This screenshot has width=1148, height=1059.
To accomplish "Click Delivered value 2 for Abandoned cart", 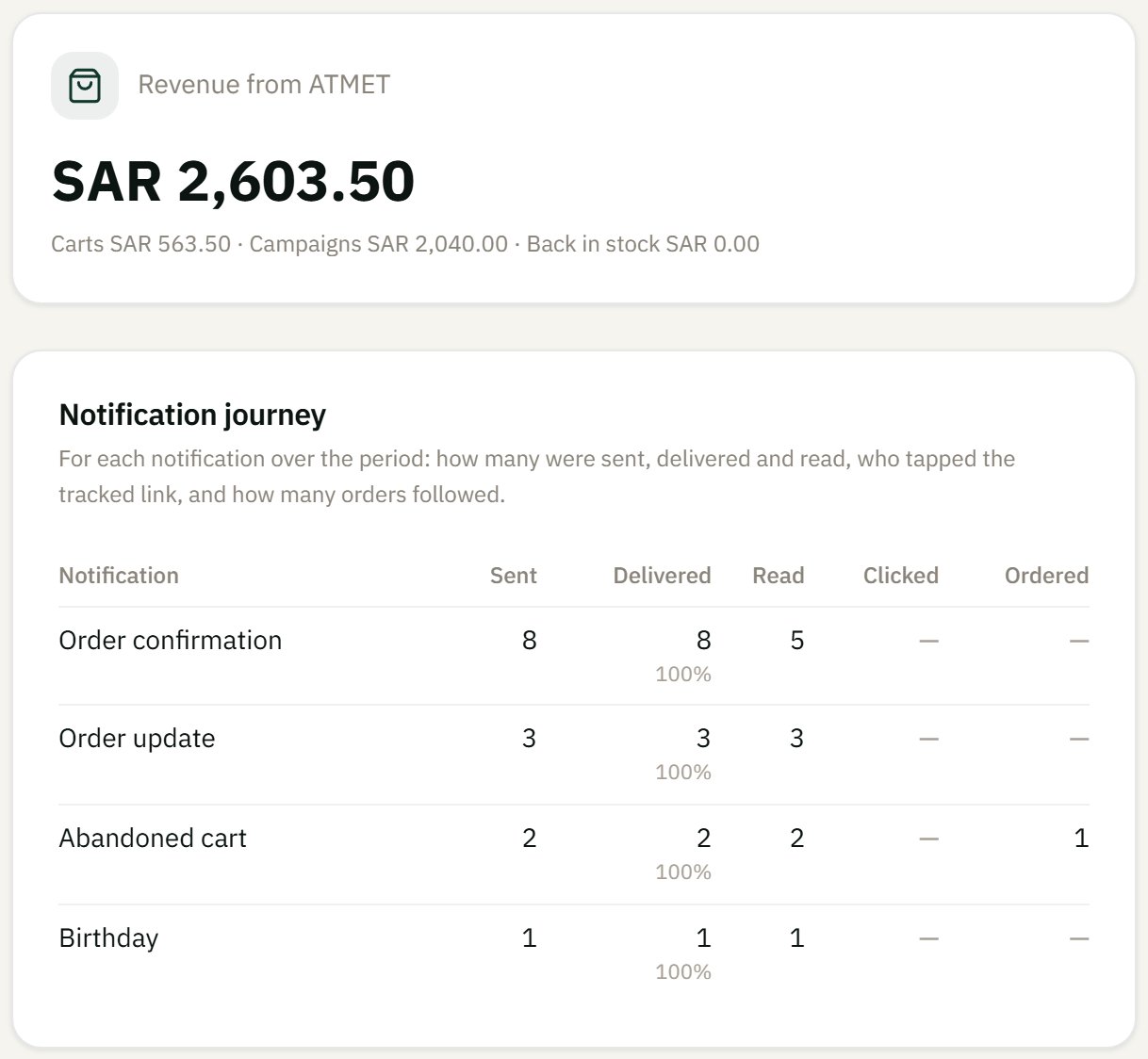I will point(704,839).
